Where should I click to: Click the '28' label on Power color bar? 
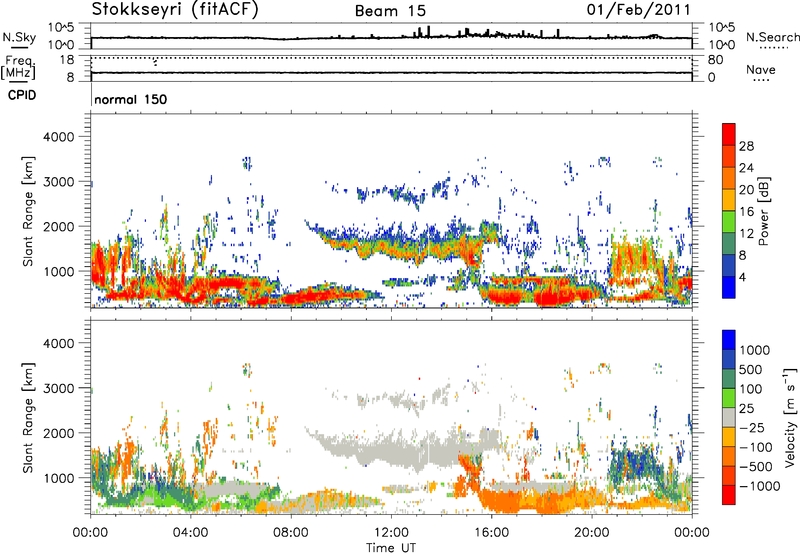(746, 146)
